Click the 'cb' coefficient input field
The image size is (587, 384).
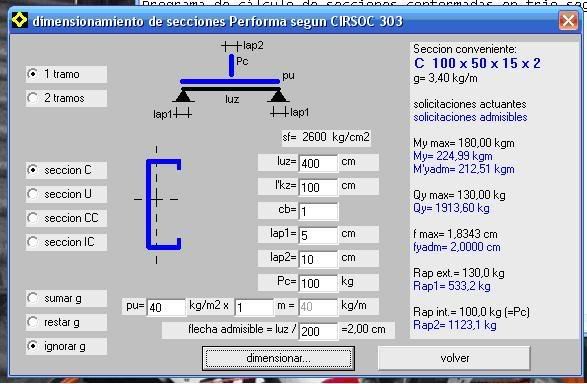(x=318, y=211)
